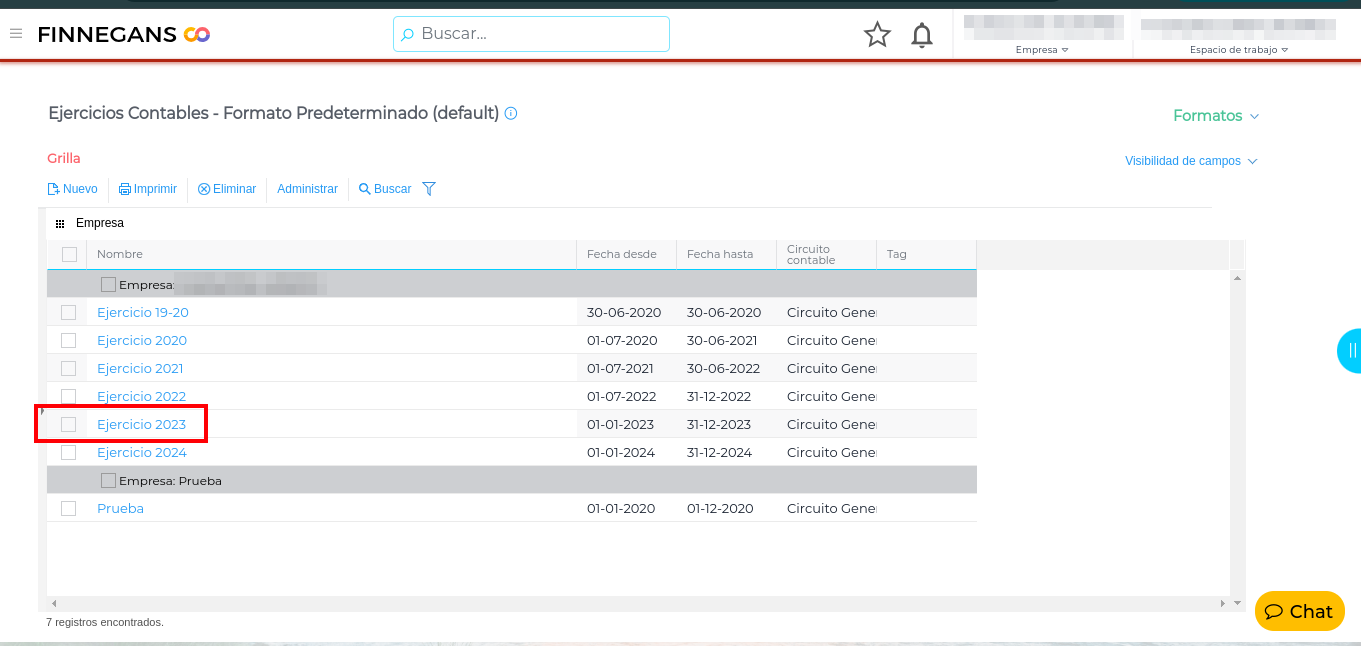Open the Empresa selector dropdown
Viewport: 1361px width, 646px height.
(1042, 49)
